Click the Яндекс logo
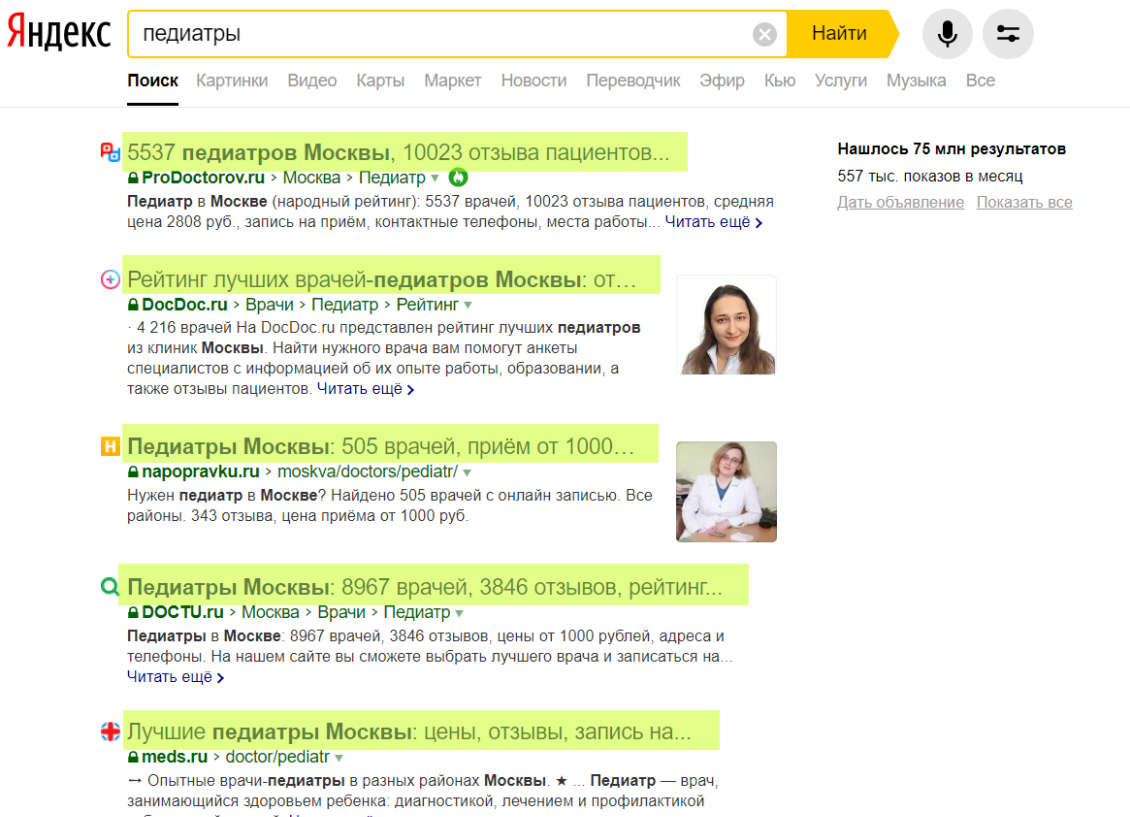The image size is (1130, 817). (59, 33)
